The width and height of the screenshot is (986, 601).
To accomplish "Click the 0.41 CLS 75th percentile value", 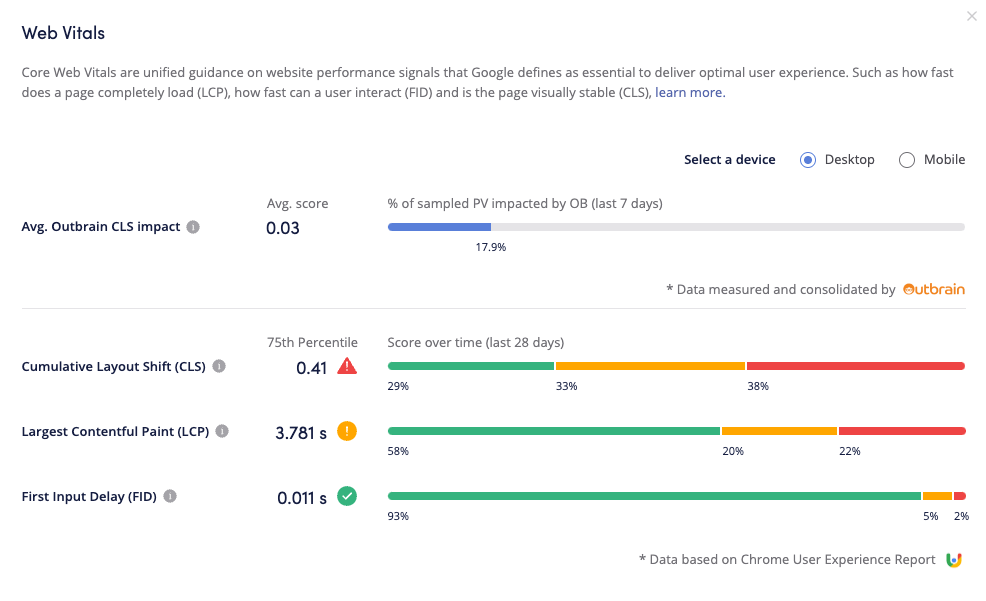I will 311,368.
